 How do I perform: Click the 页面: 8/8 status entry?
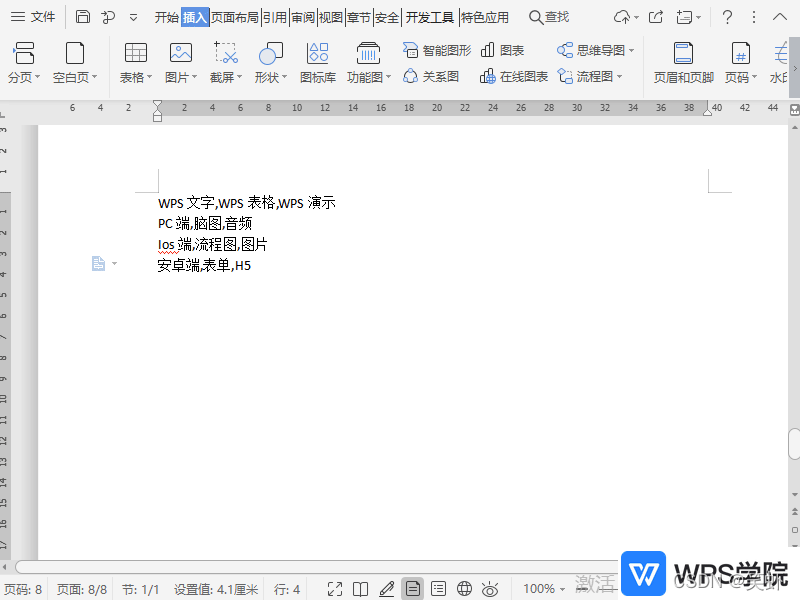click(x=82, y=590)
